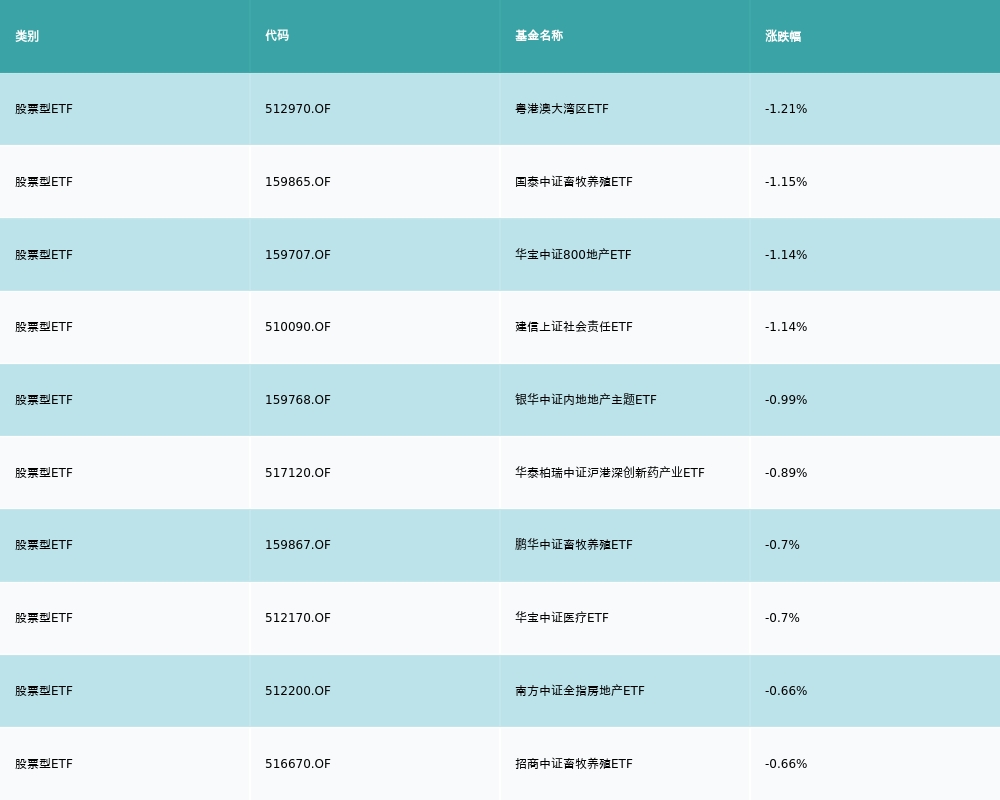
Task: Click fund code 159707.OF
Action: click(x=298, y=255)
